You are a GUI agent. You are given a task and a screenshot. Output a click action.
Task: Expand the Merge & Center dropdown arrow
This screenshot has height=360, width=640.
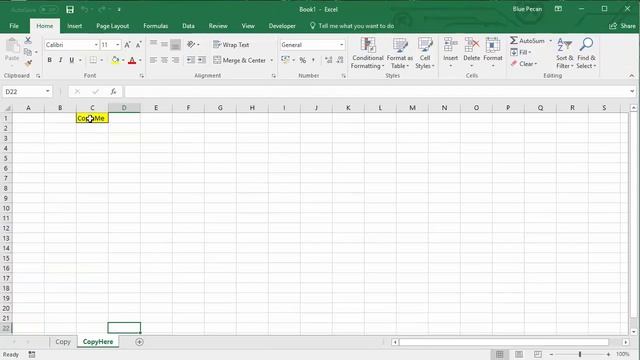click(x=271, y=60)
